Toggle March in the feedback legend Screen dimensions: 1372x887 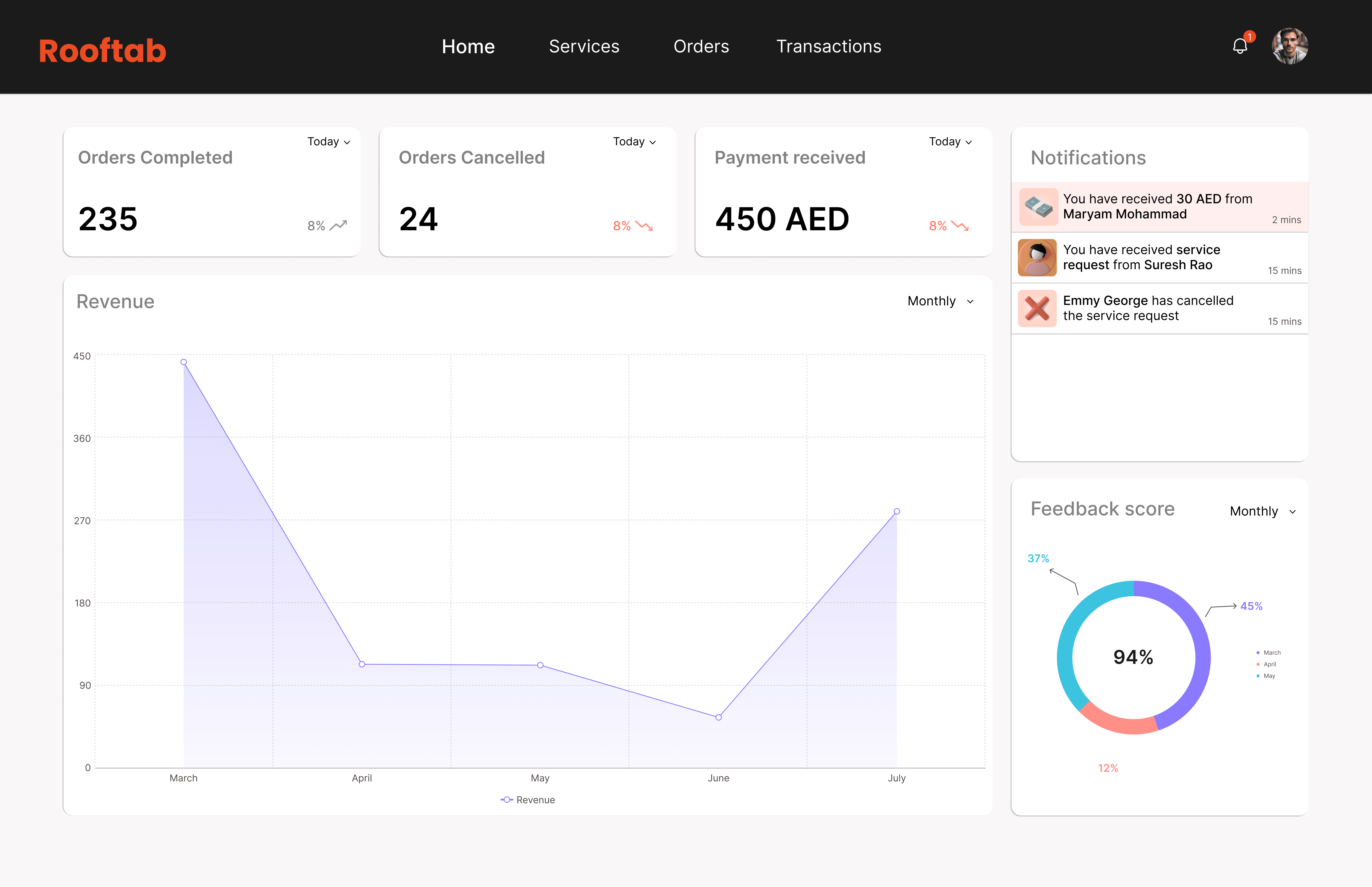coord(1269,653)
